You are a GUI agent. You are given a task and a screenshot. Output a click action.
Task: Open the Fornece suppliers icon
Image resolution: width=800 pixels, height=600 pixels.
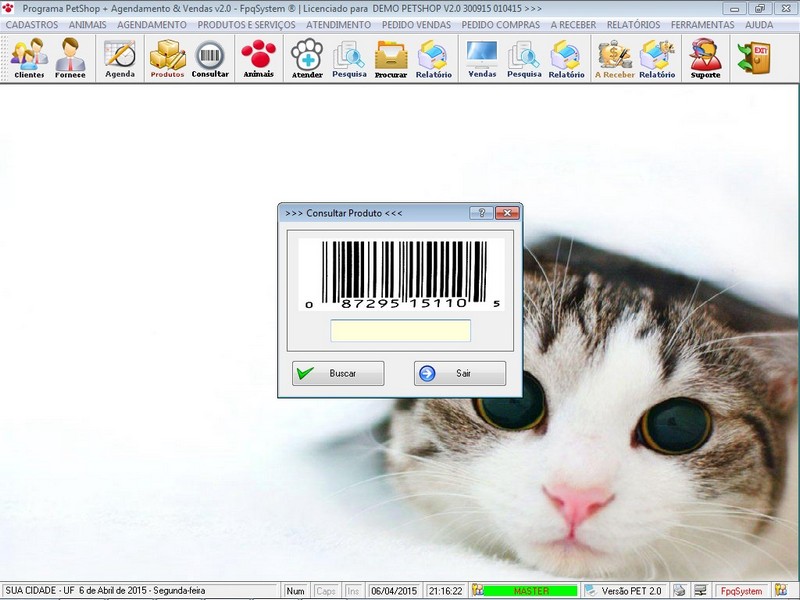click(x=70, y=58)
